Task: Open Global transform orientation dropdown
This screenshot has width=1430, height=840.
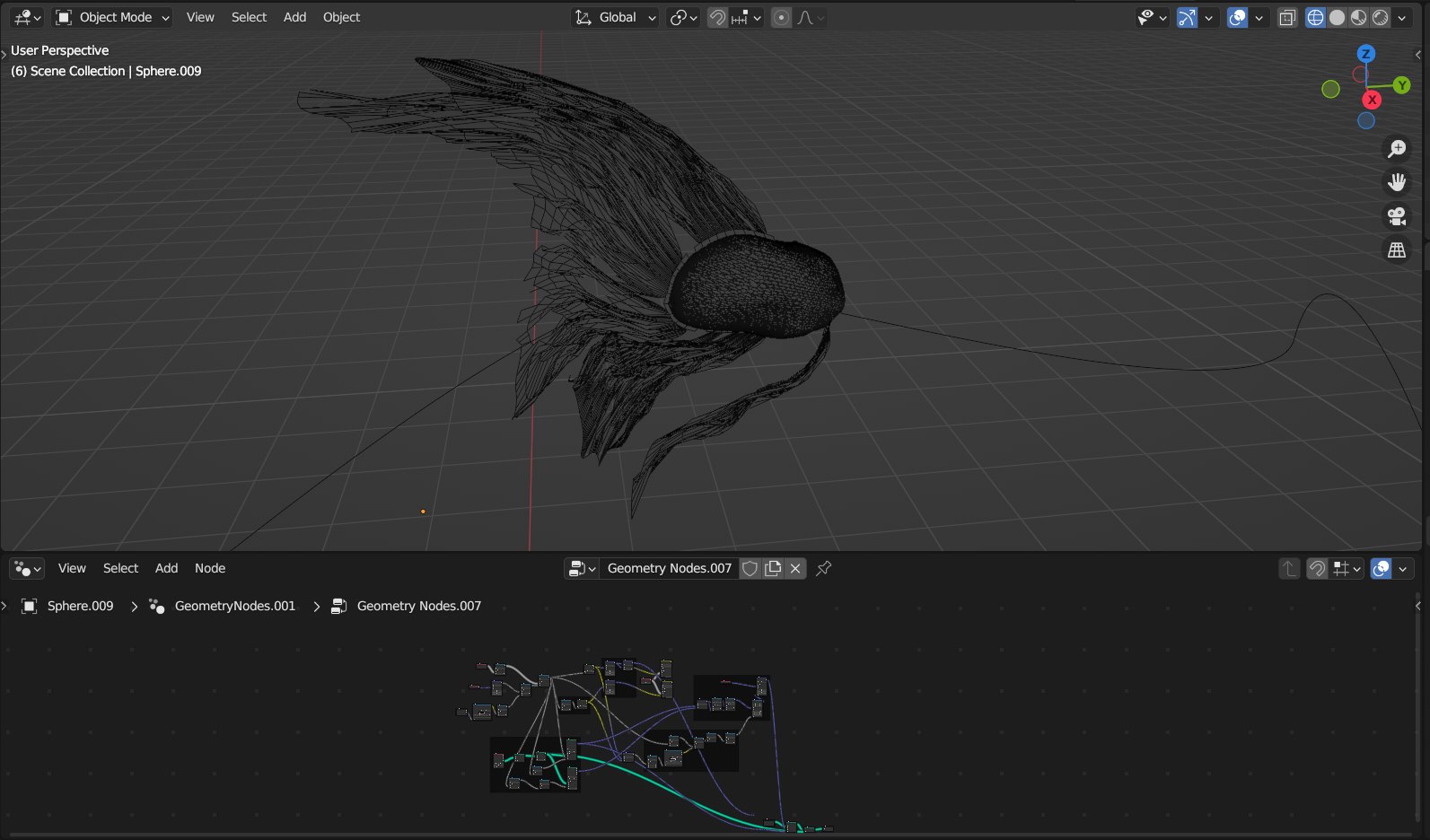Action: pyautogui.click(x=617, y=17)
